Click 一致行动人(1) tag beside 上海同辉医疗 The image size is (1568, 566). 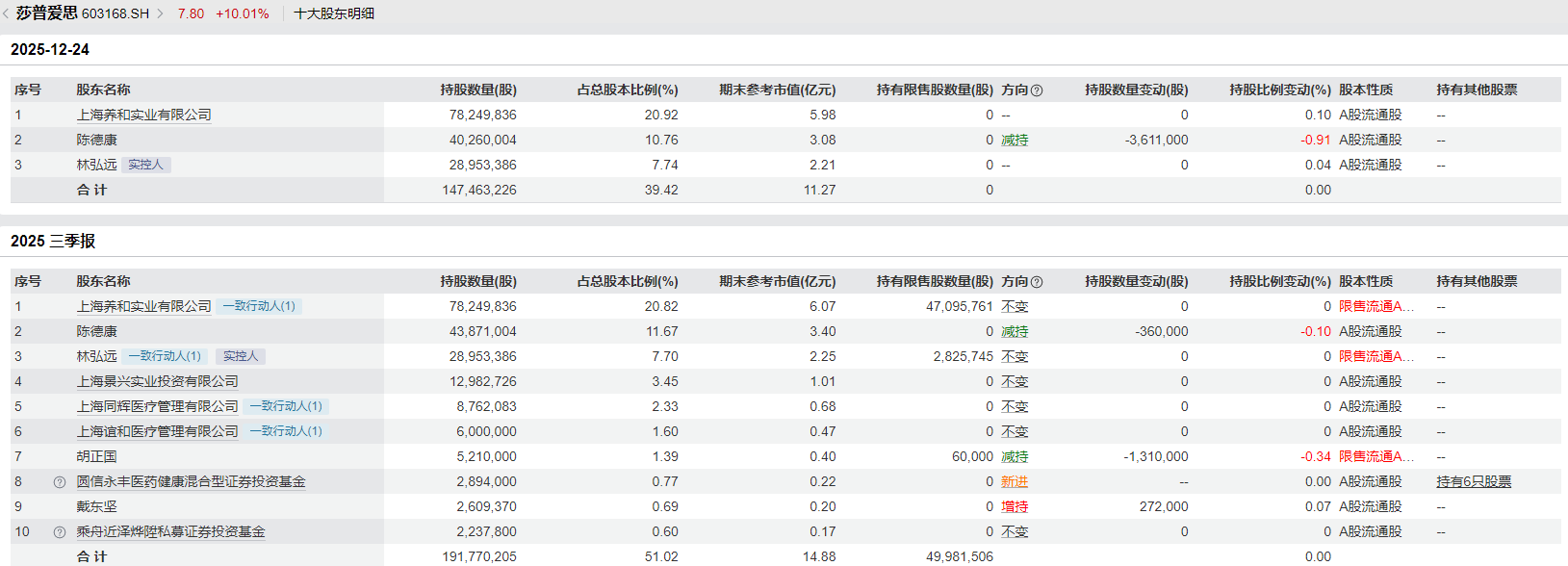tap(286, 406)
